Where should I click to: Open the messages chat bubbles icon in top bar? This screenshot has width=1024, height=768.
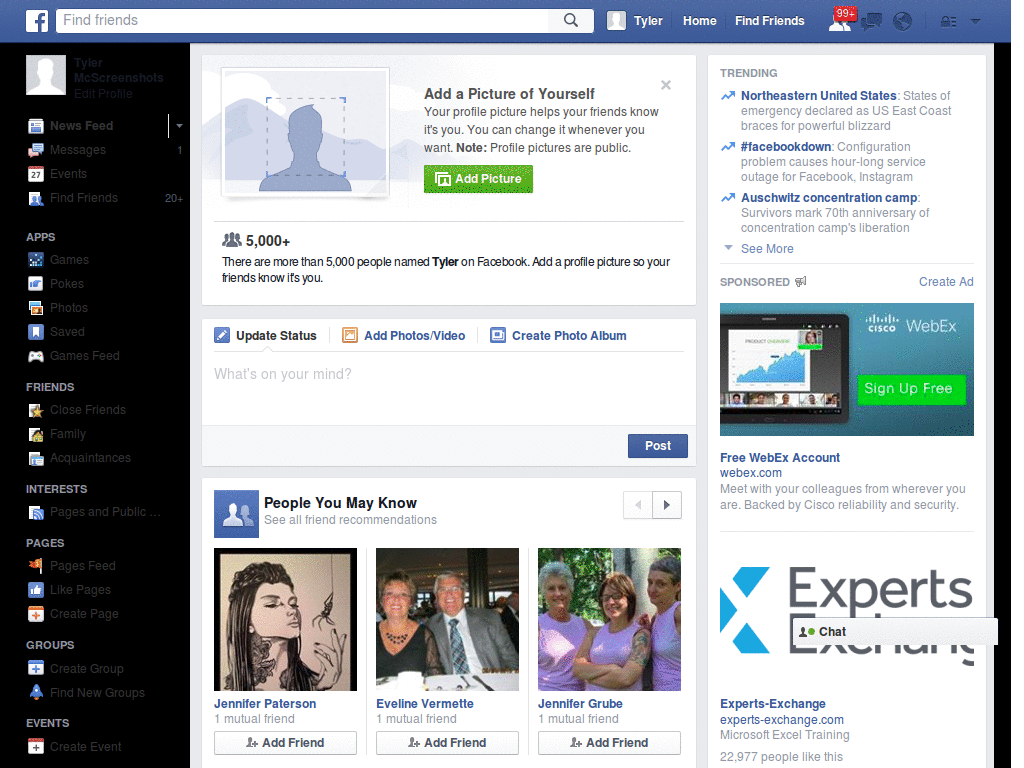(871, 22)
